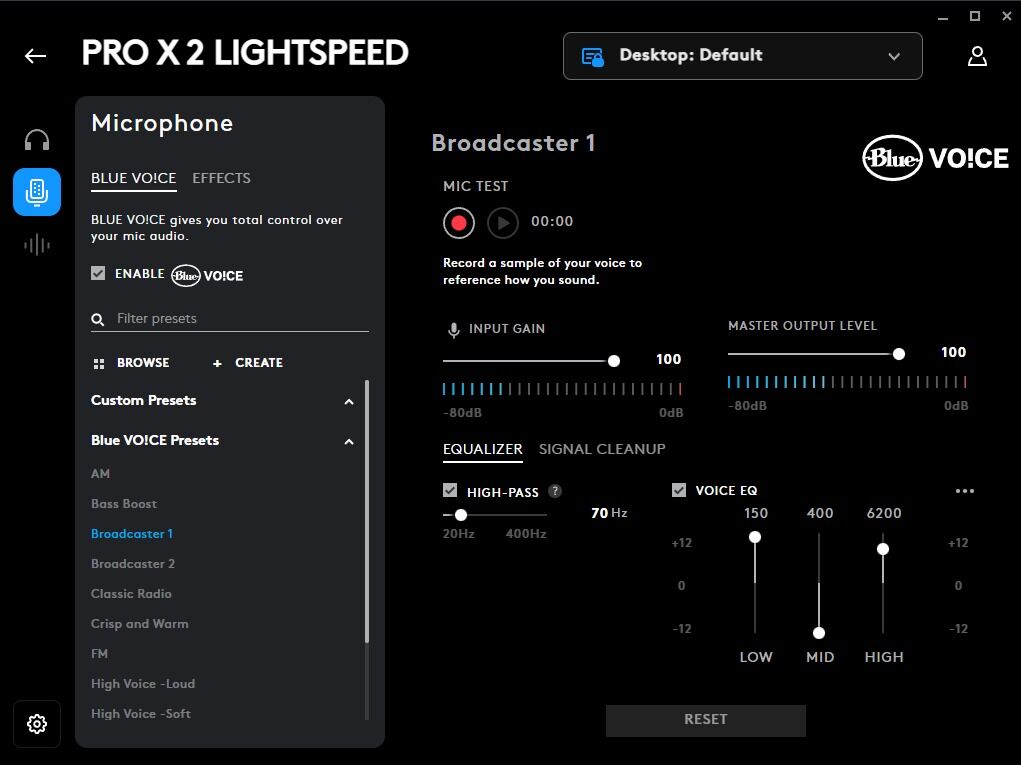Image resolution: width=1021 pixels, height=765 pixels.
Task: Start recording the mic test
Action: (x=459, y=223)
